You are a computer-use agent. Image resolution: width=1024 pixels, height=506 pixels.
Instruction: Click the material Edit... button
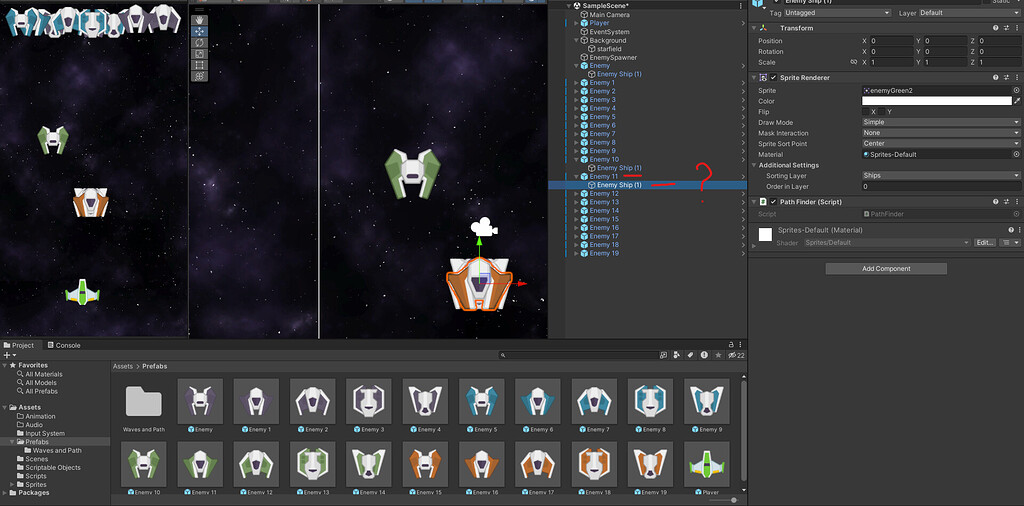click(x=985, y=242)
